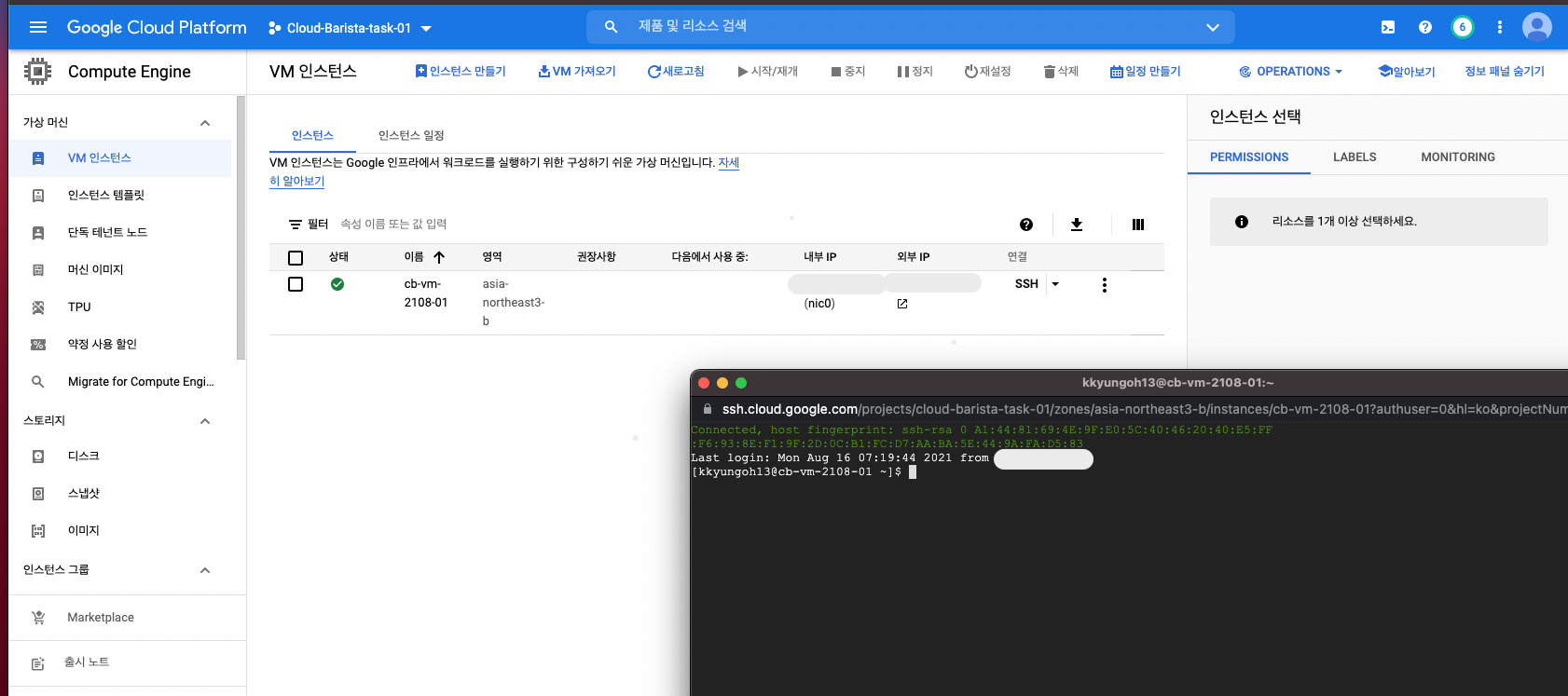Check the cb-vm-2108-01 row checkbox
The width and height of the screenshot is (1568, 696).
[x=296, y=284]
